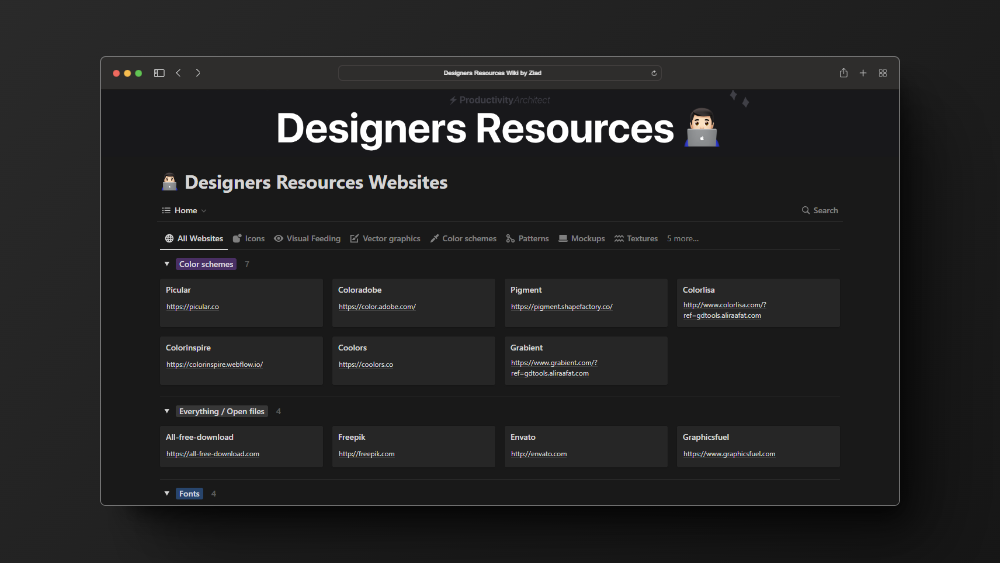Open the coolors.co link
Viewport: 1000px width, 563px height.
pyautogui.click(x=365, y=365)
